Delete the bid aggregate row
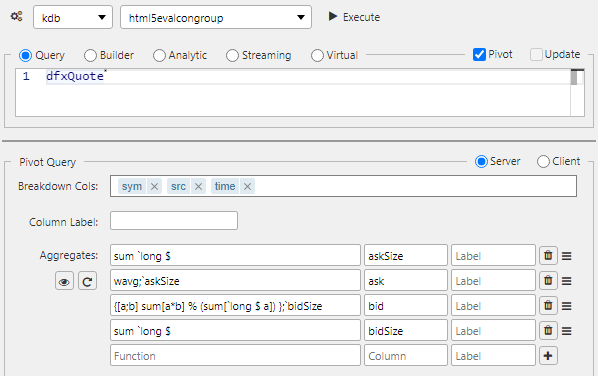Image resolution: width=598 pixels, height=376 pixels. click(548, 305)
